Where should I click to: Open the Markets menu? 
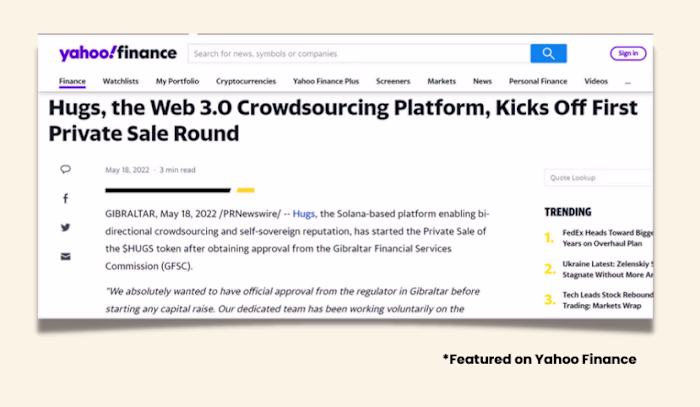click(x=441, y=81)
